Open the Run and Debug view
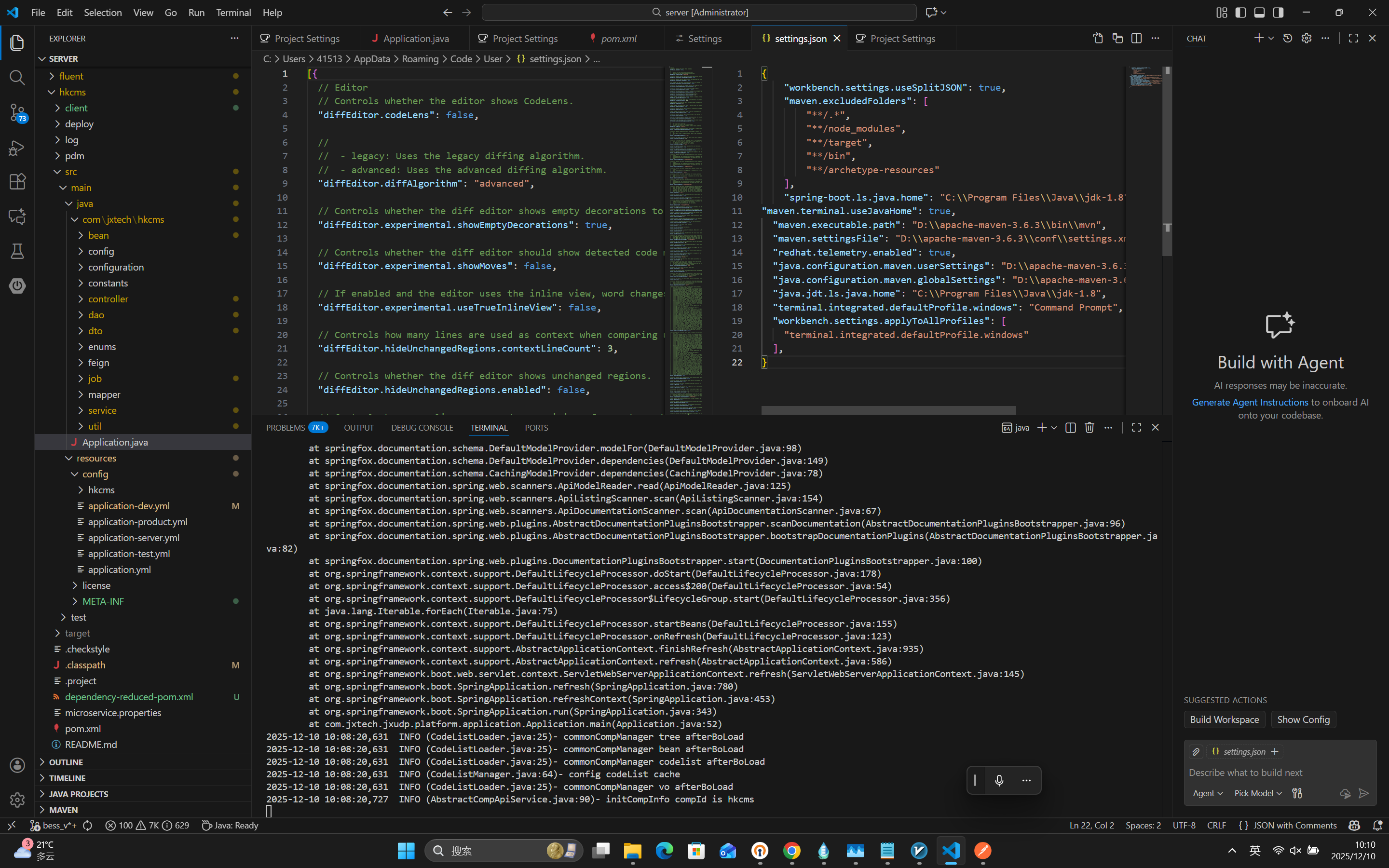This screenshot has width=1389, height=868. 17,148
